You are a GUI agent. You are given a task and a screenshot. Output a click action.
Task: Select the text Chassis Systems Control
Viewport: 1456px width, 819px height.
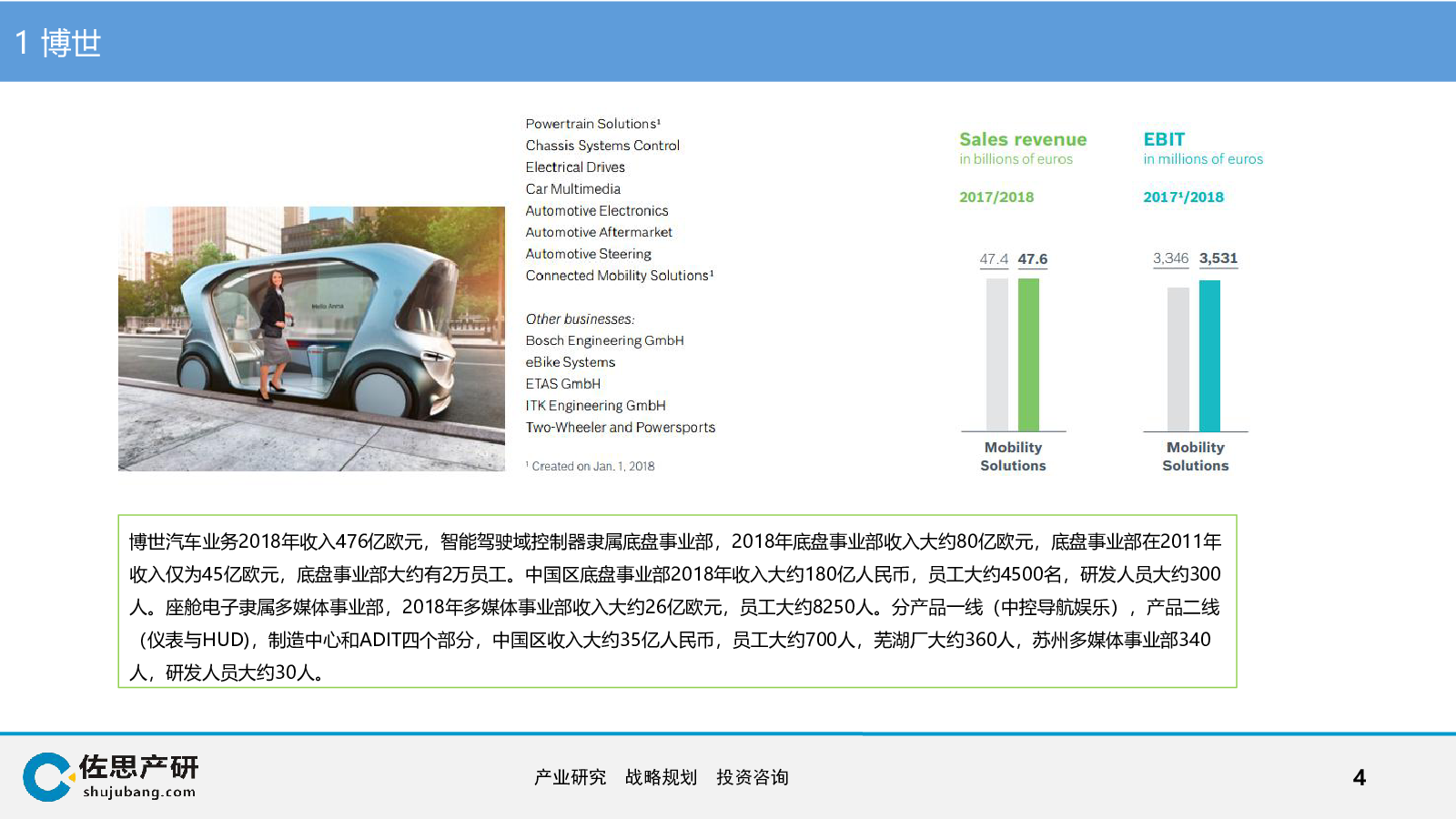pos(602,146)
